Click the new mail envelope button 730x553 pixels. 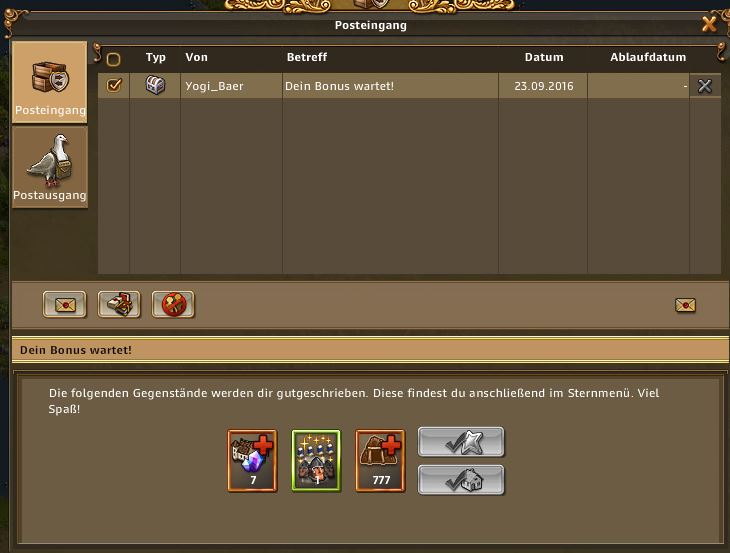[x=64, y=305]
